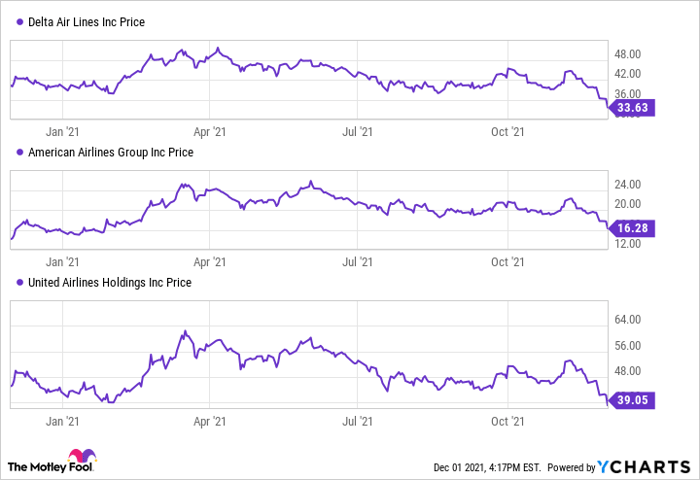This screenshot has width=700, height=480.
Task: Click the American Airlines purple legend dot
Action: (x=20, y=153)
